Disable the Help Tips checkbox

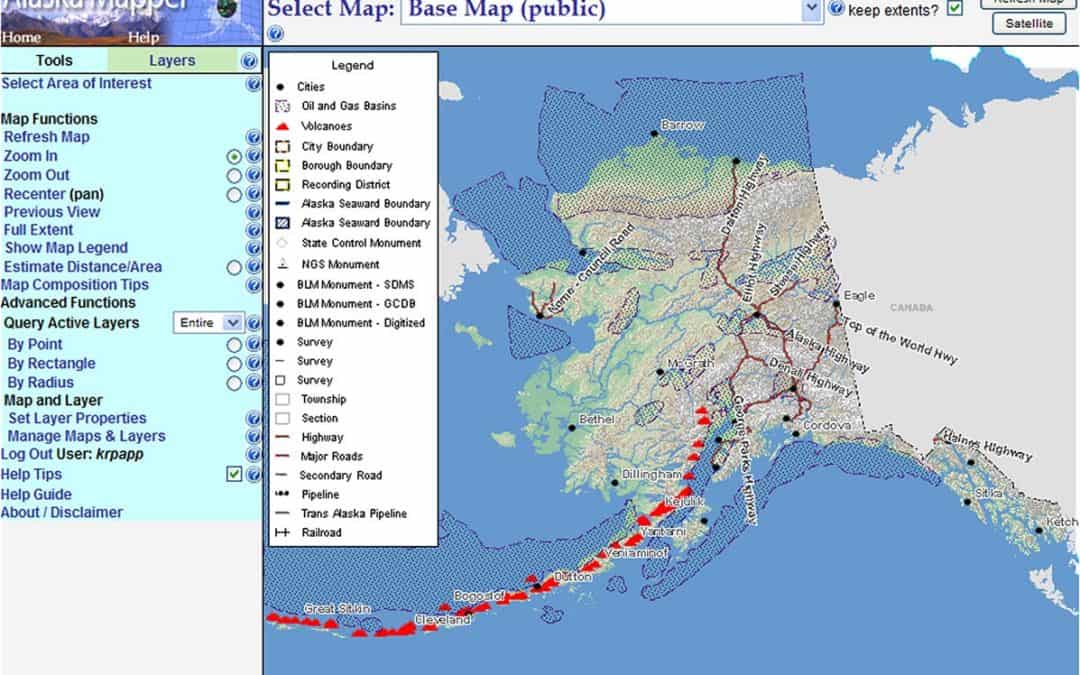(x=235, y=474)
